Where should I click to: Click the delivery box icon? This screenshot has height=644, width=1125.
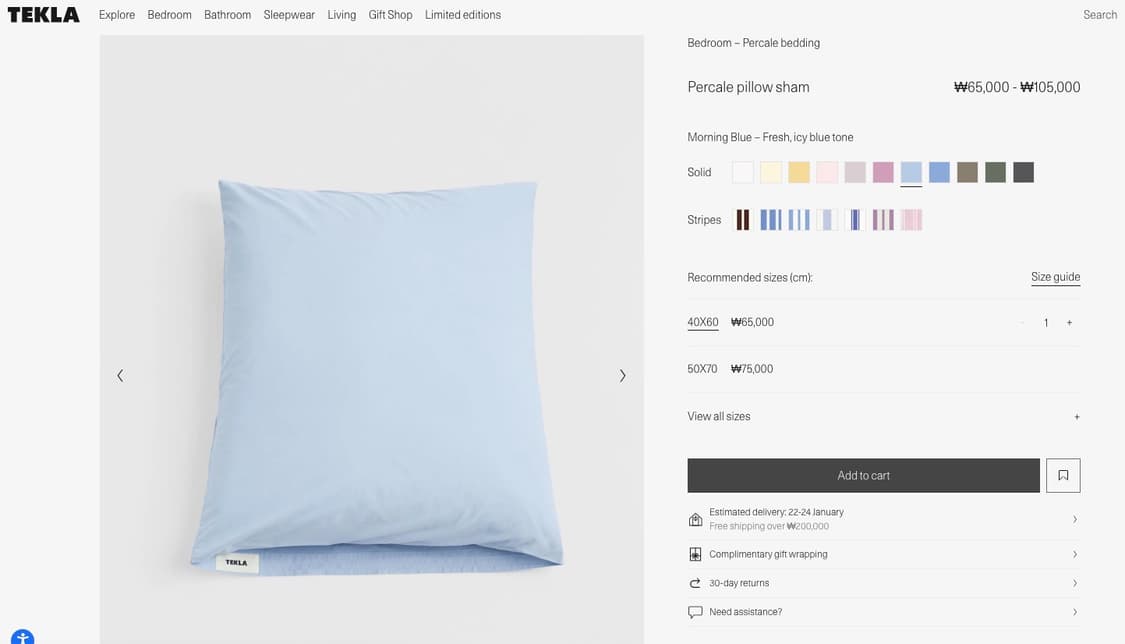pos(695,519)
